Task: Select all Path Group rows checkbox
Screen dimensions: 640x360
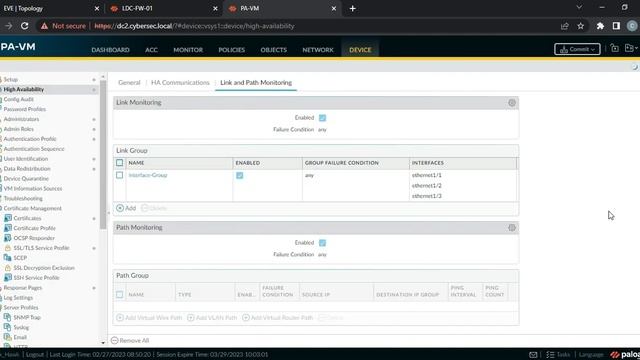Action: click(120, 294)
